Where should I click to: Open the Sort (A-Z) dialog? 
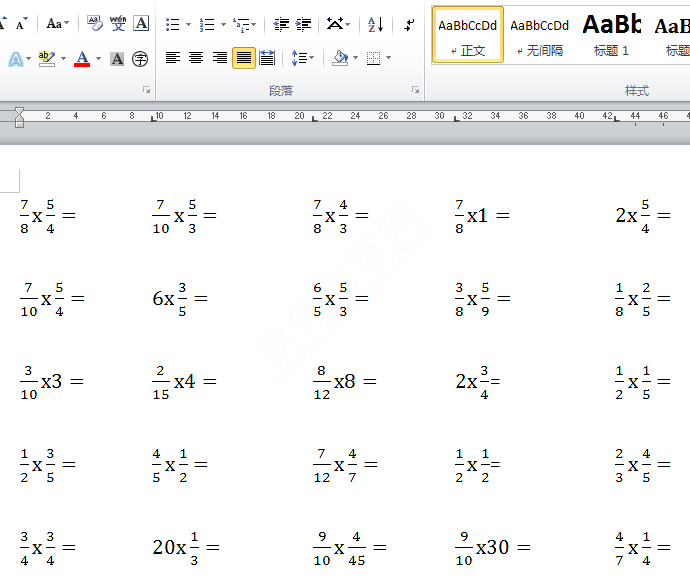tap(375, 24)
